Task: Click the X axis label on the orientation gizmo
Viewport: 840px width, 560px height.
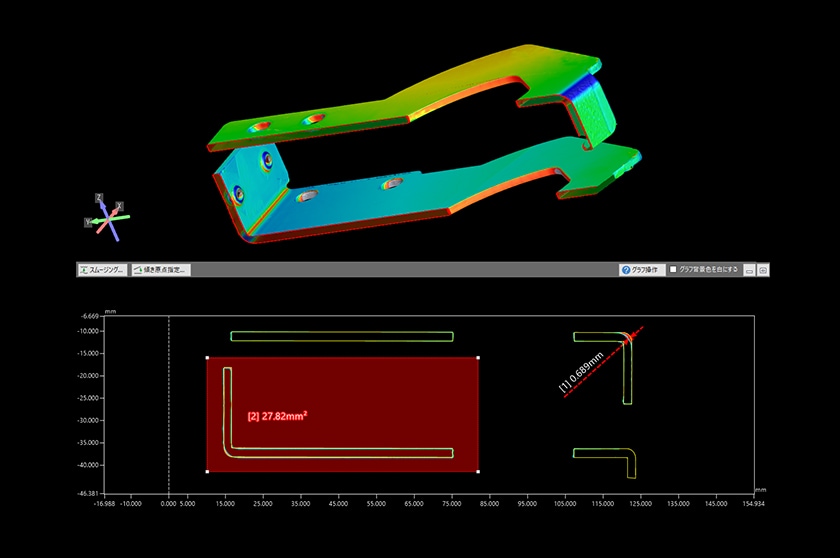Action: pyautogui.click(x=119, y=206)
